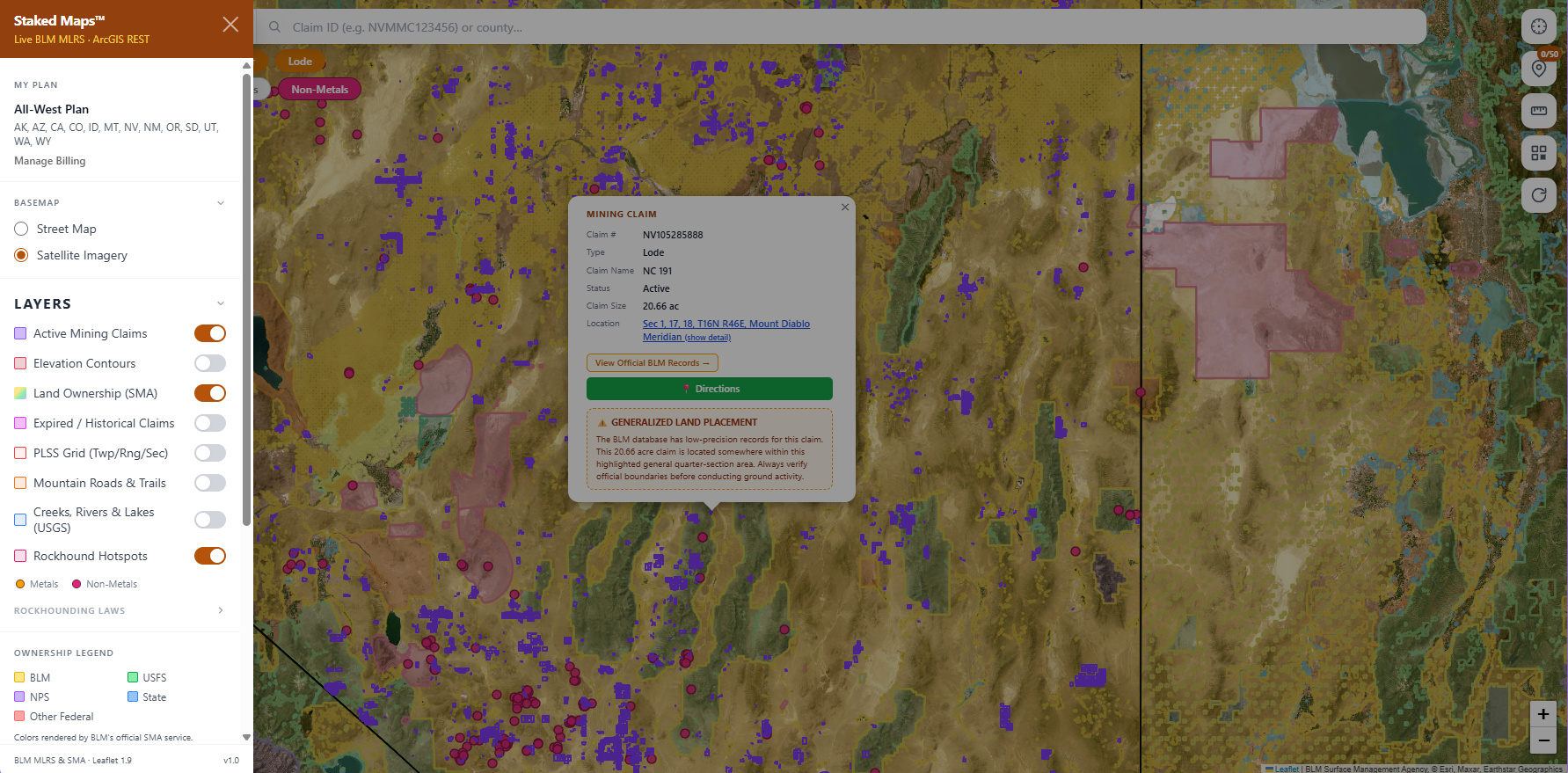Click Rockhound Hotspots layer swatch

[x=20, y=556]
